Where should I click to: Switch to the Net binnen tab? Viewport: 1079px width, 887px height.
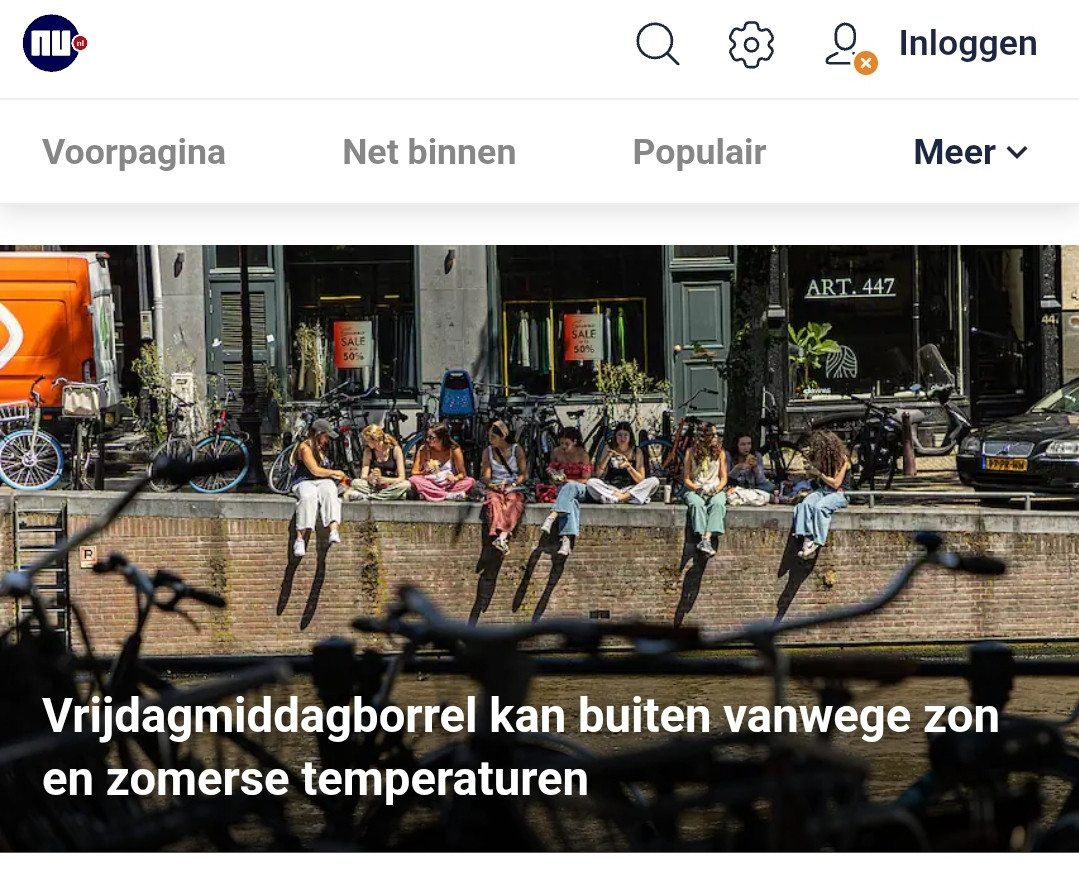pyautogui.click(x=429, y=152)
